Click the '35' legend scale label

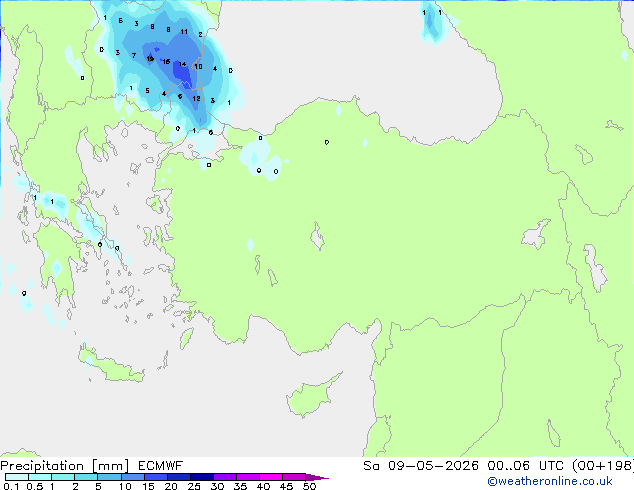pyautogui.click(x=240, y=486)
